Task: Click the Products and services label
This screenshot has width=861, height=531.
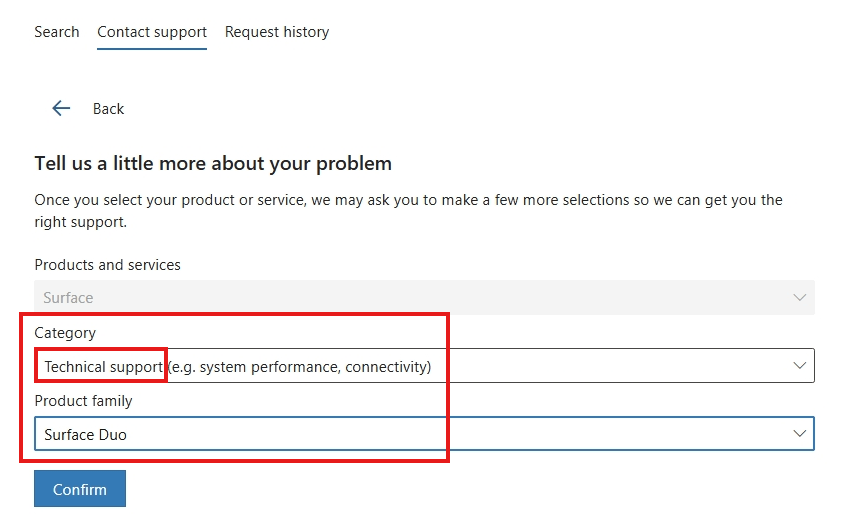Action: coord(107,265)
